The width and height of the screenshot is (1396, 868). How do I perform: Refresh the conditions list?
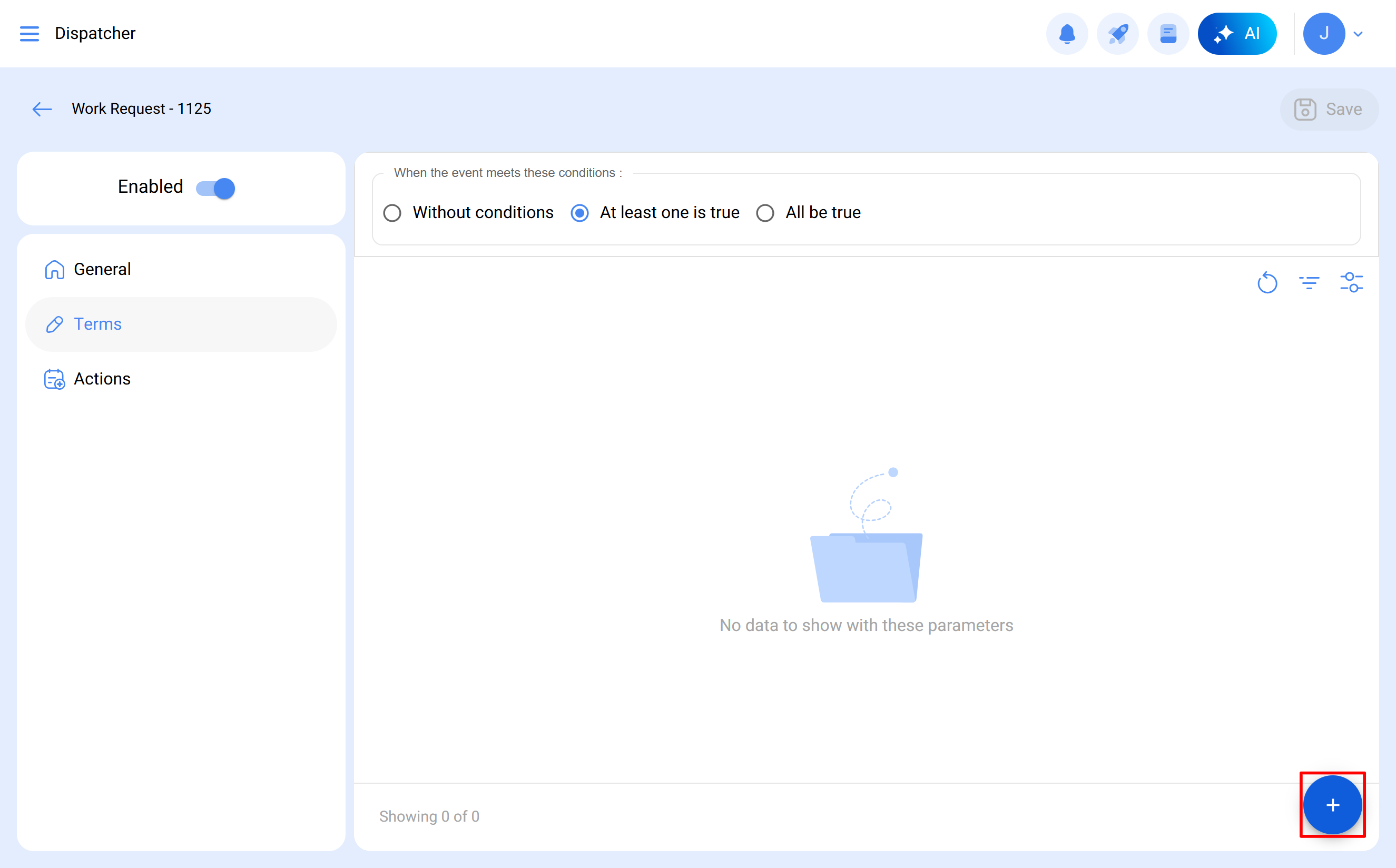(x=1267, y=282)
